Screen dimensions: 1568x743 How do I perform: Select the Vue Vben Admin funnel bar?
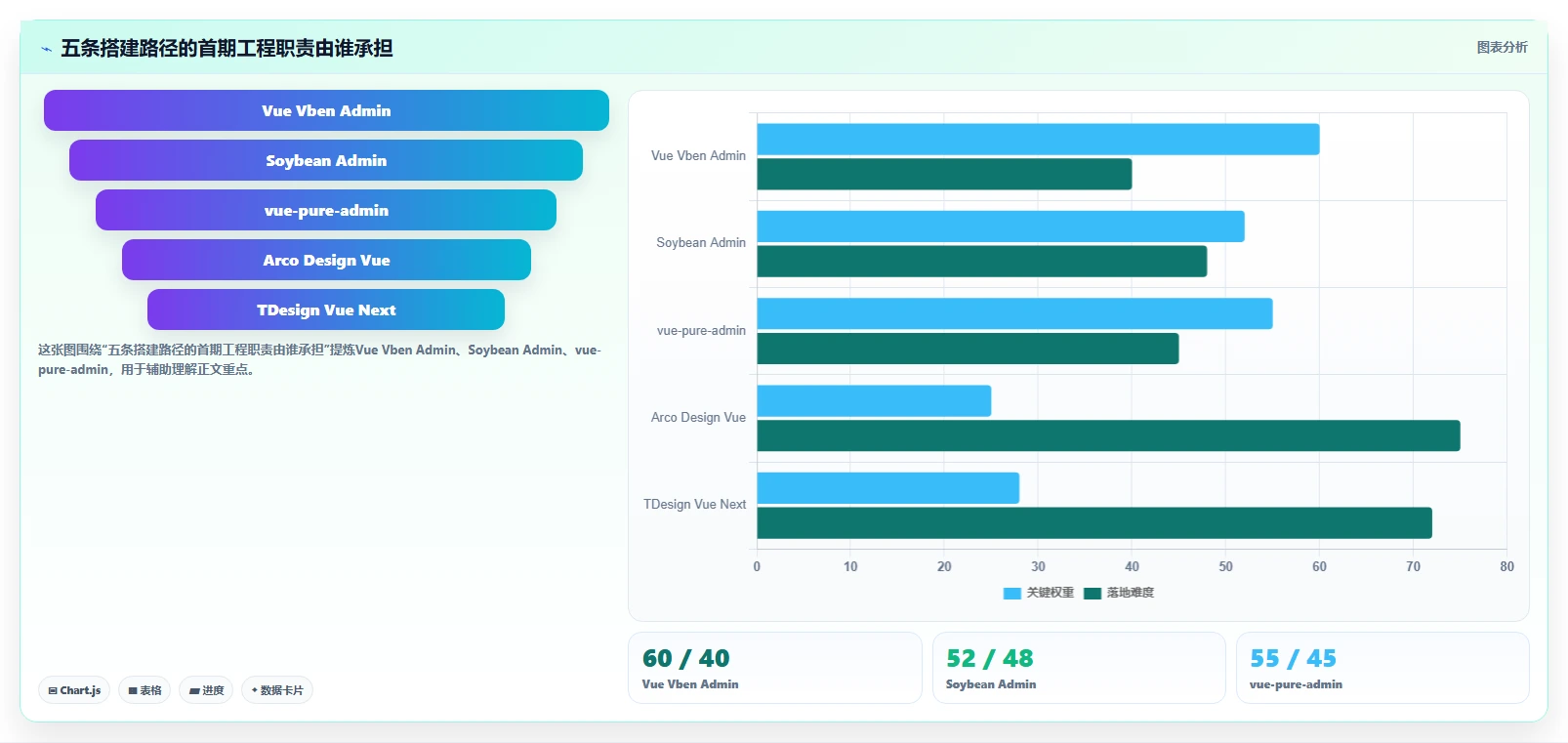[326, 110]
